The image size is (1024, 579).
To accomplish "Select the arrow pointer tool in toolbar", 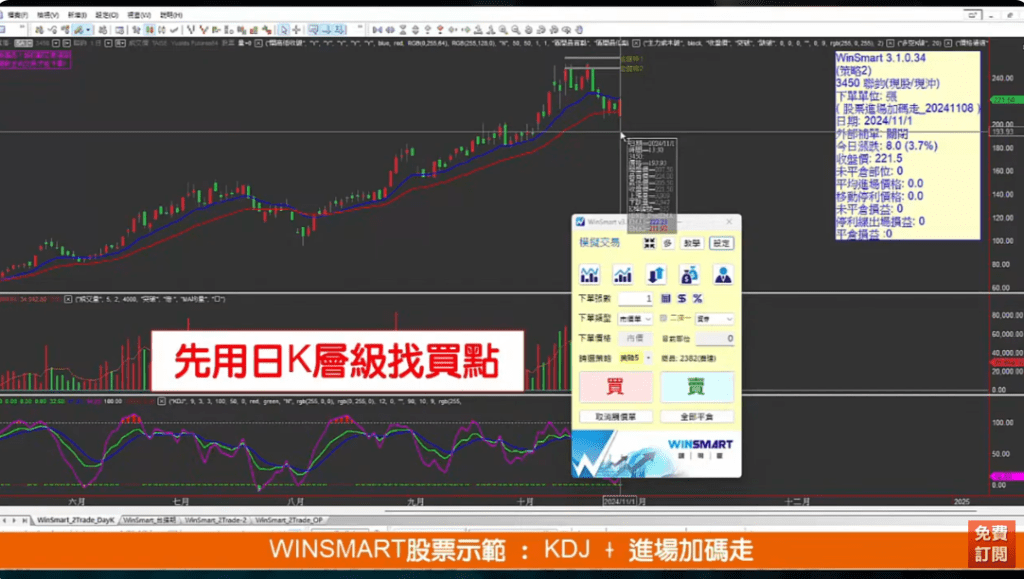I will 284,30.
